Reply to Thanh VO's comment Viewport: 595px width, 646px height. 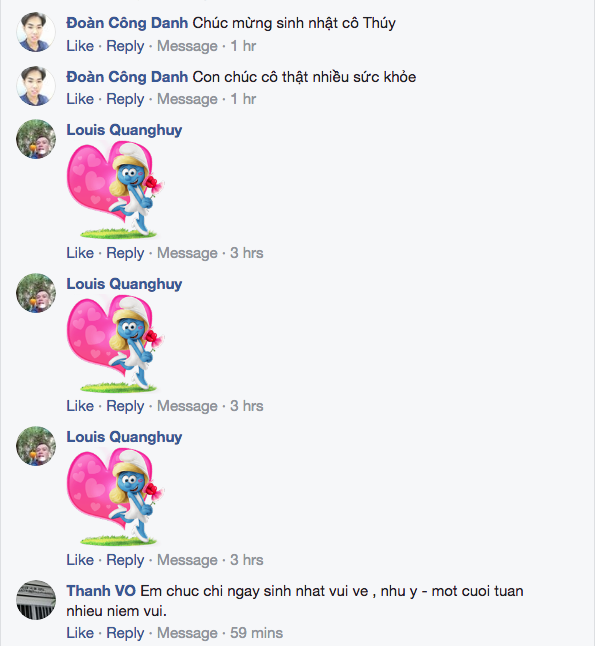coord(125,633)
